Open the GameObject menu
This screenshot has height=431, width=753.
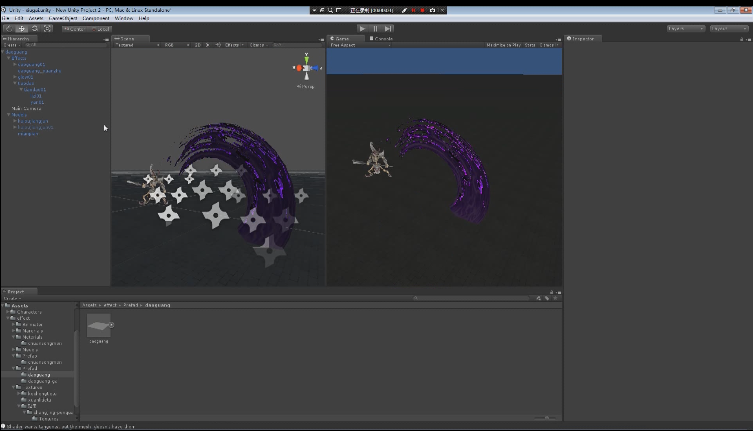point(62,18)
